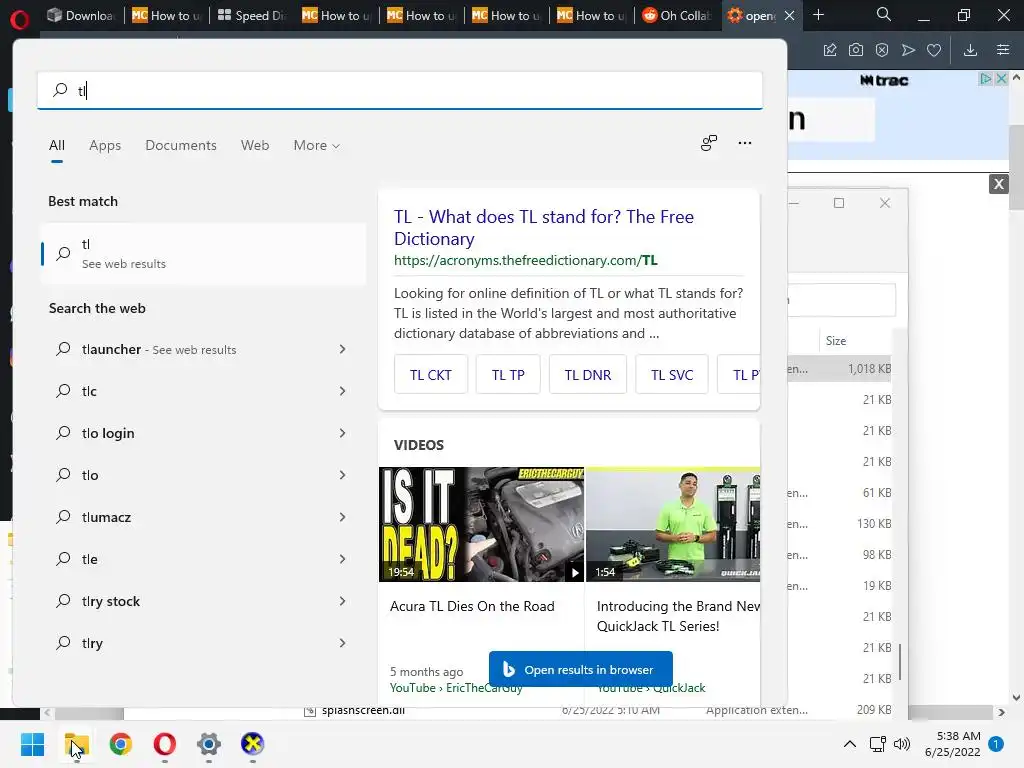
Task: Expand the tlumacz suggestion arrow
Action: [x=342, y=517]
